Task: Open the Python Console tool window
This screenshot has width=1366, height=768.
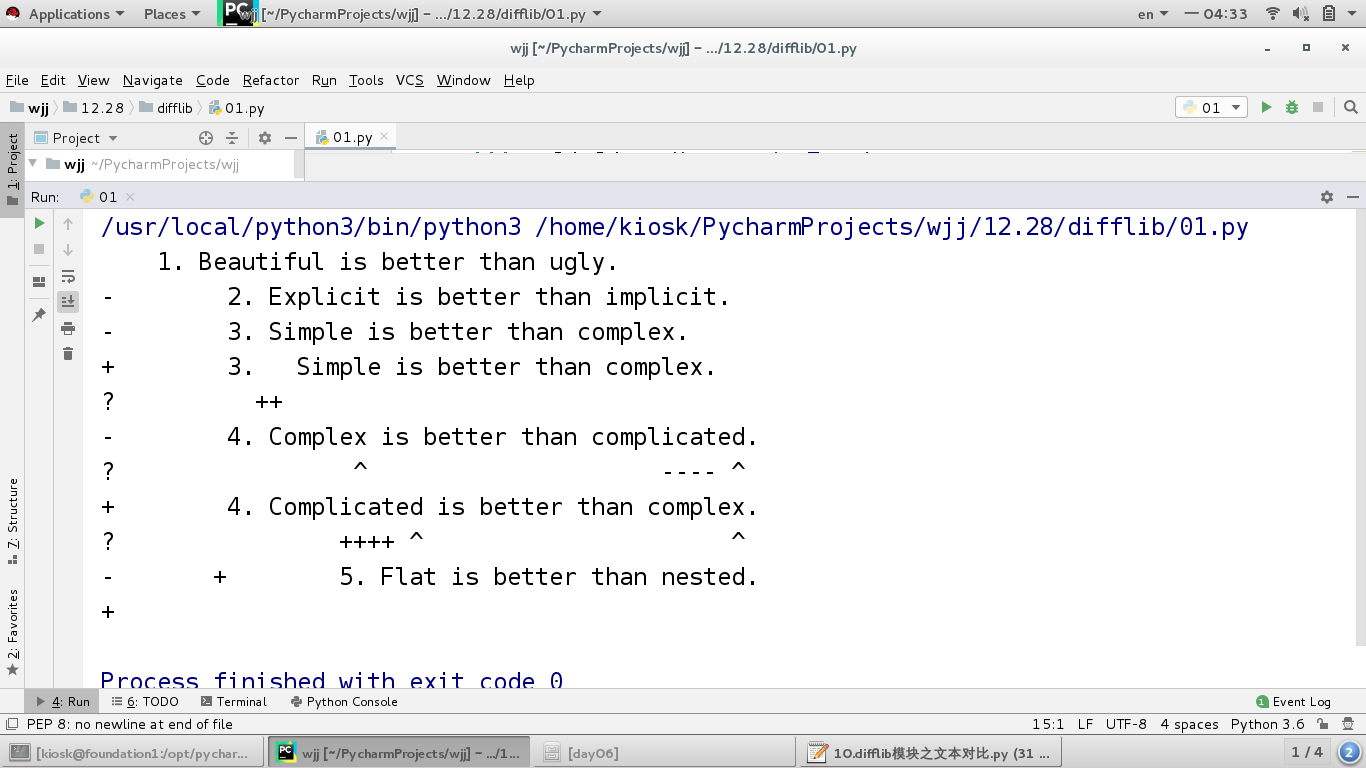Action: (x=344, y=701)
